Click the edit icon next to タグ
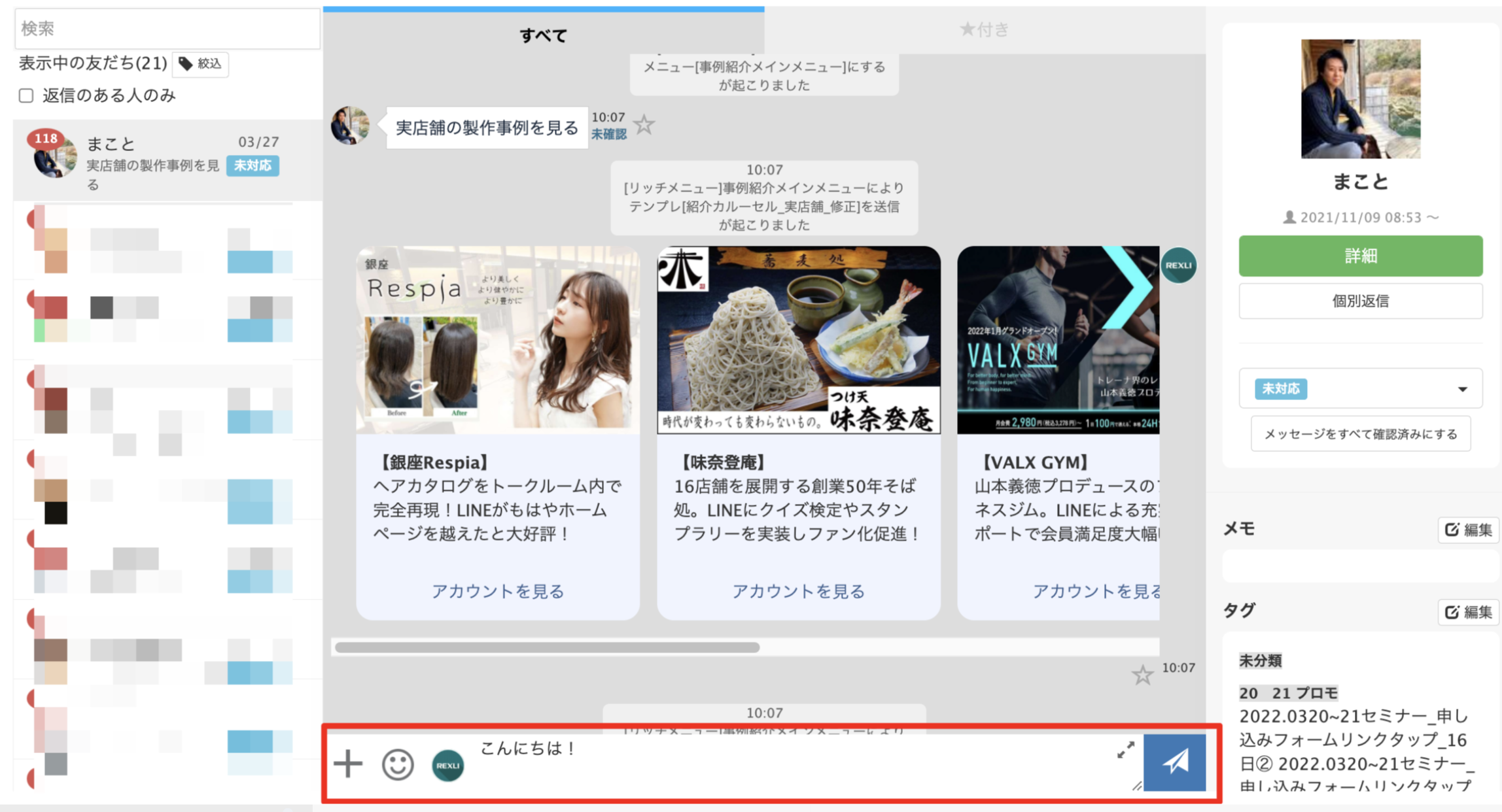This screenshot has height=812, width=1502. click(1452, 611)
